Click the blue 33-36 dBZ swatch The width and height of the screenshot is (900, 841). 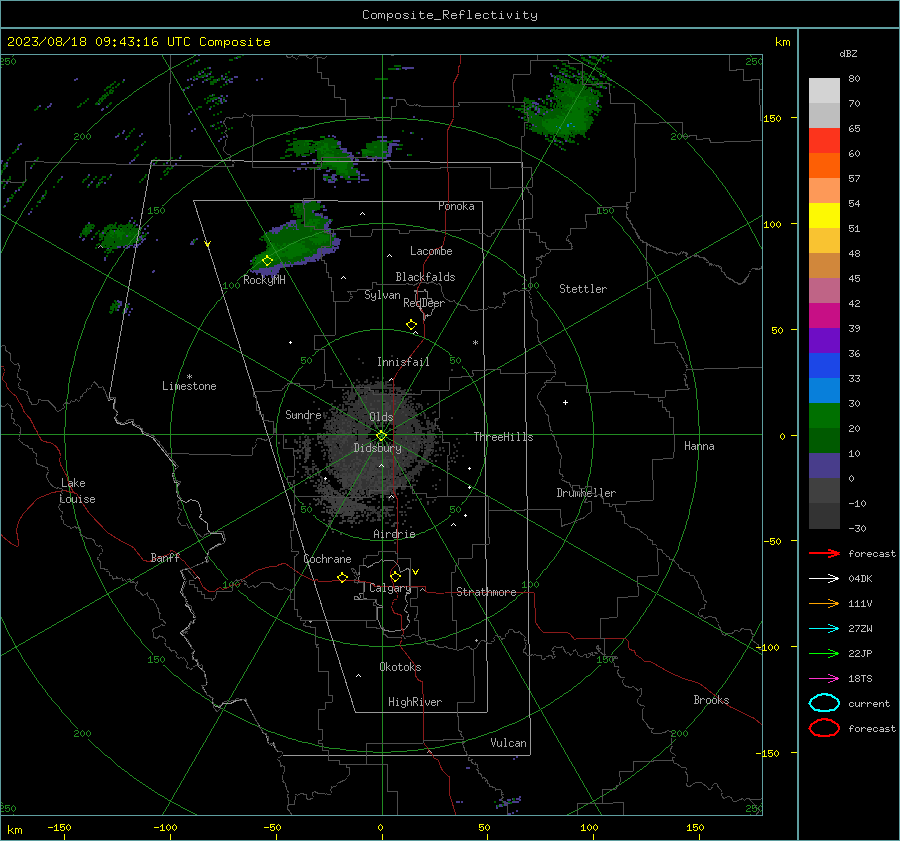pos(824,366)
